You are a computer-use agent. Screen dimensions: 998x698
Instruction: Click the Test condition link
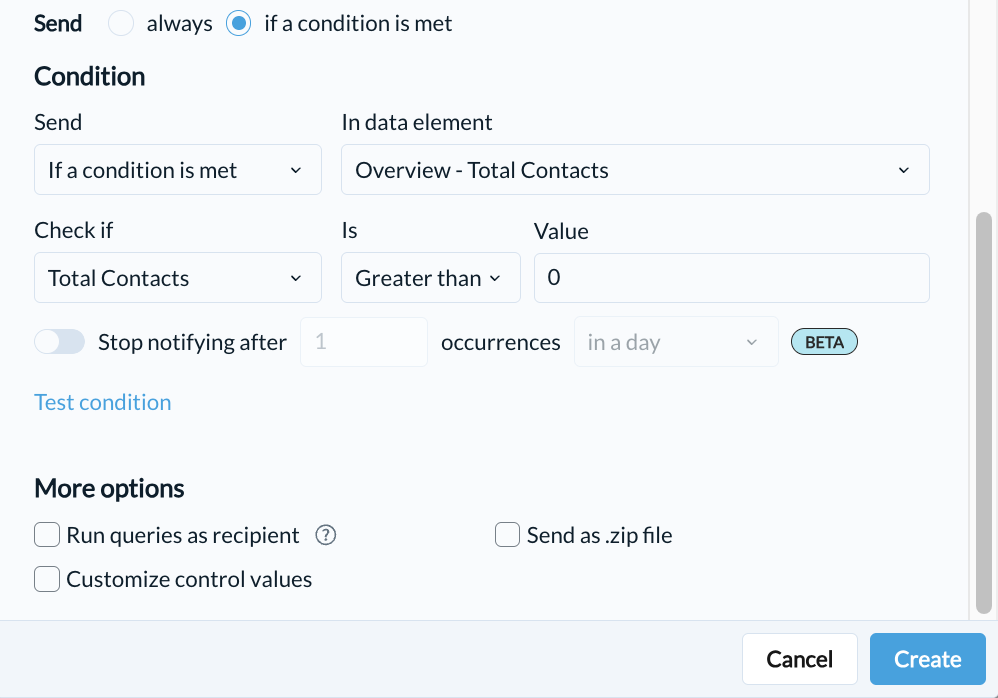[102, 402]
